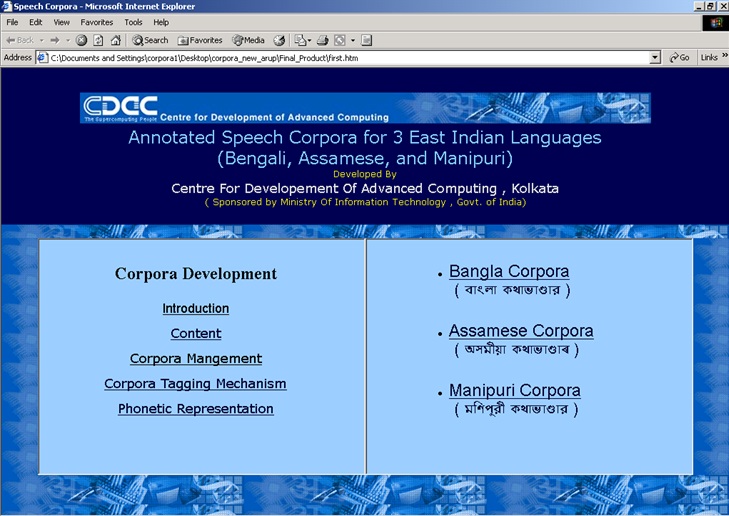This screenshot has height=516, width=729.
Task: Follow the Assamese Corpora link
Action: coord(521,331)
